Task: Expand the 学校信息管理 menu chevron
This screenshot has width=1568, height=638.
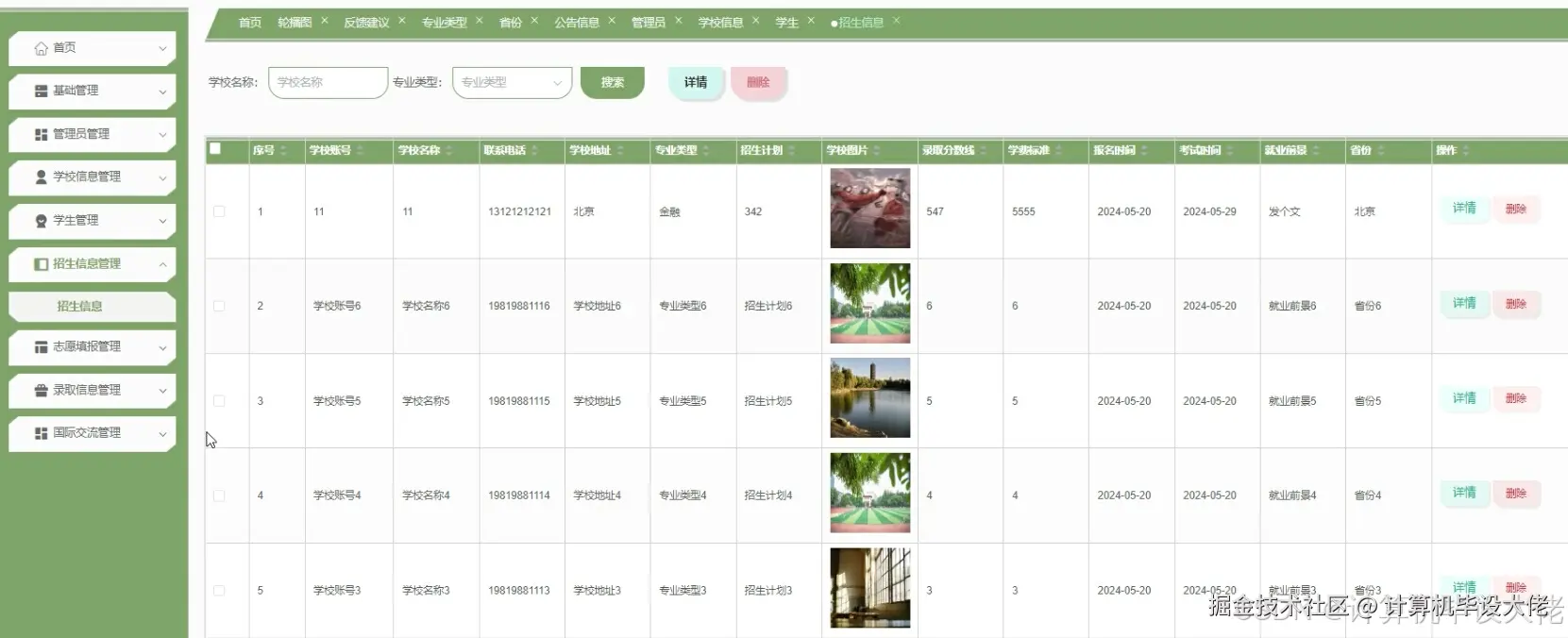Action: 162,177
